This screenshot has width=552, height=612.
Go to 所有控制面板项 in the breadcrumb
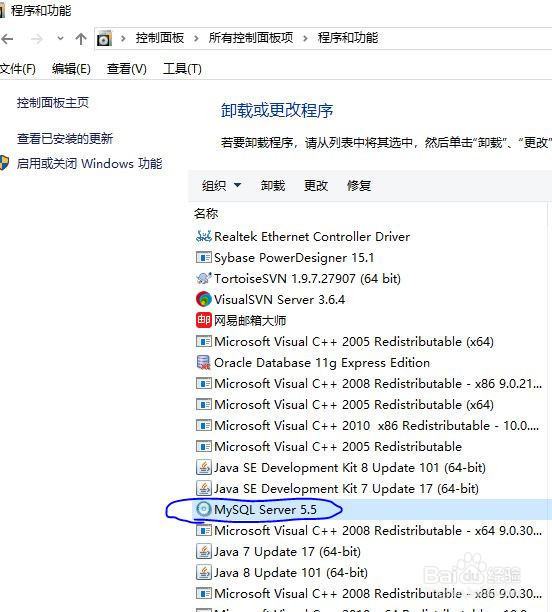coord(251,38)
